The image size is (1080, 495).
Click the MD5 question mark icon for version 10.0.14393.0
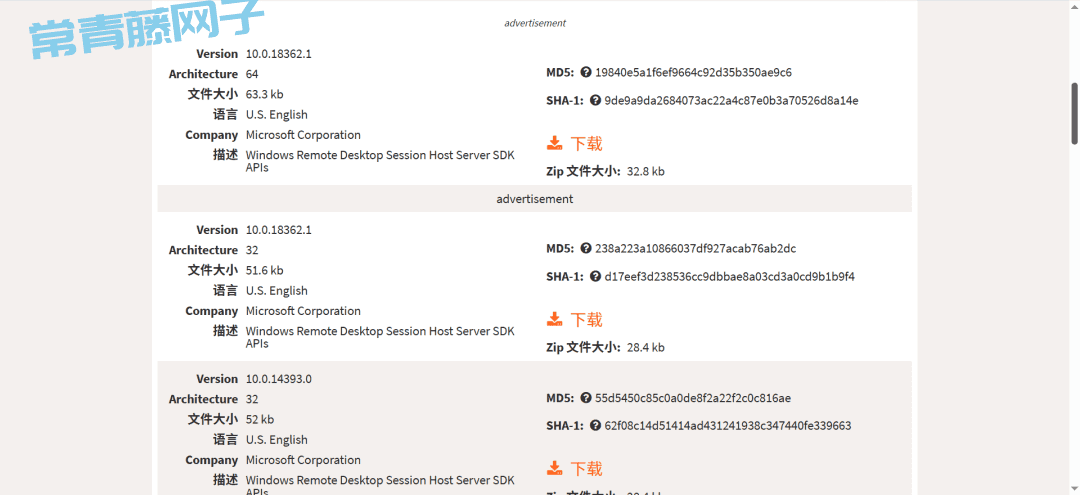pos(586,398)
